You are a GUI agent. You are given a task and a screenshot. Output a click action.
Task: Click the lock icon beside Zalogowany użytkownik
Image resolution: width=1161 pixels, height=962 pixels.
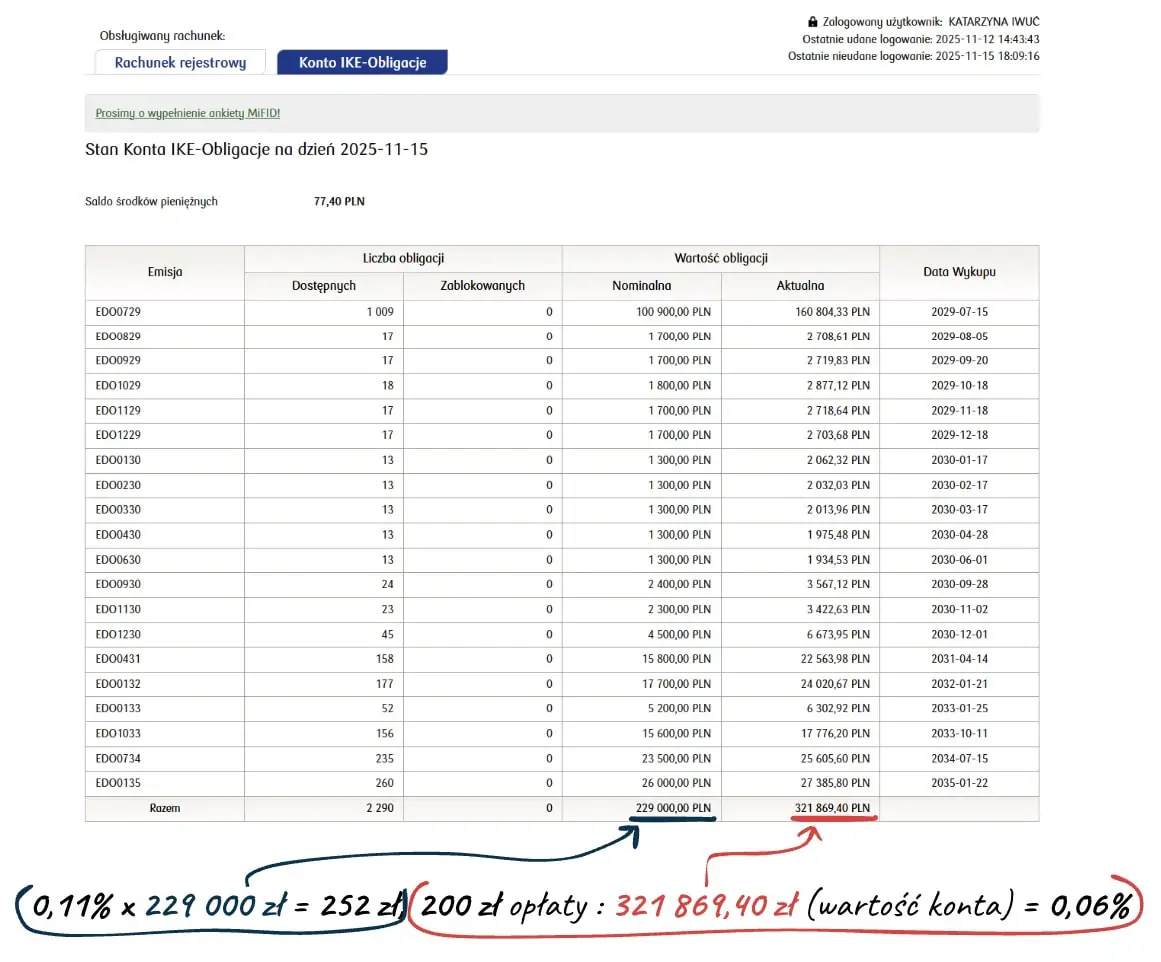click(813, 22)
